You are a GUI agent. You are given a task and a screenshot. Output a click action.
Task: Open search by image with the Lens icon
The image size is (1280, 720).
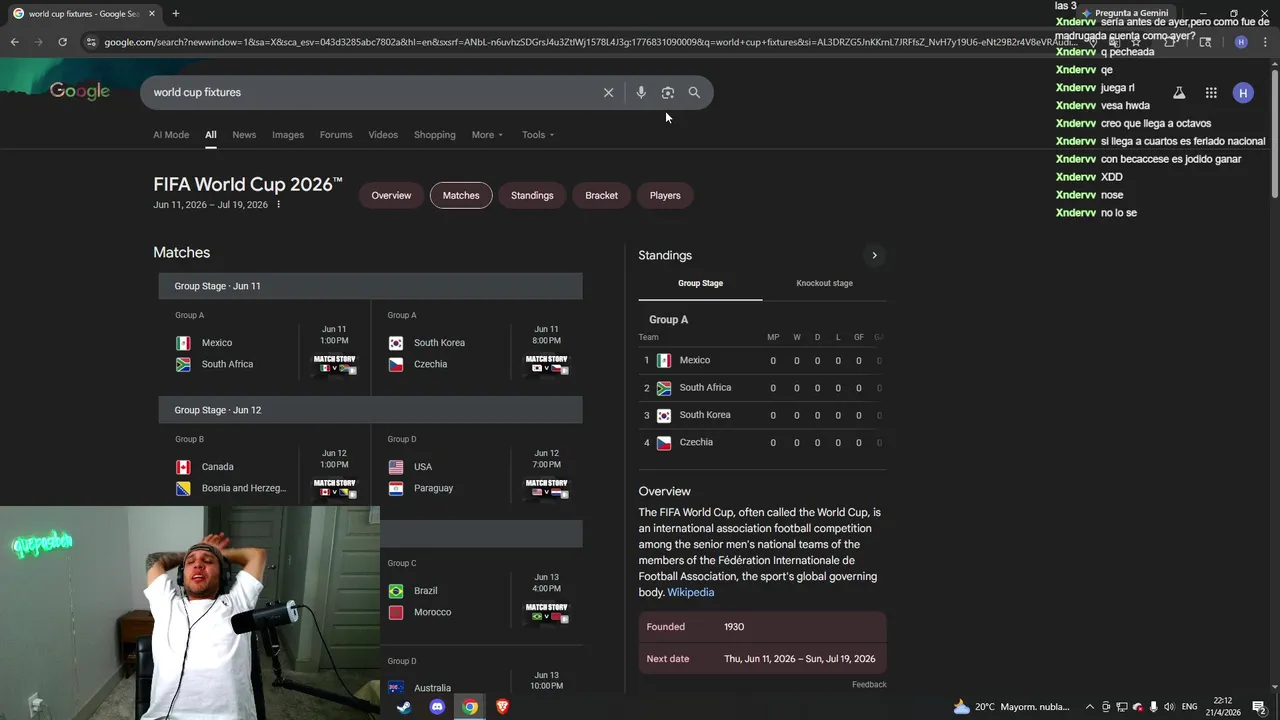tap(667, 92)
